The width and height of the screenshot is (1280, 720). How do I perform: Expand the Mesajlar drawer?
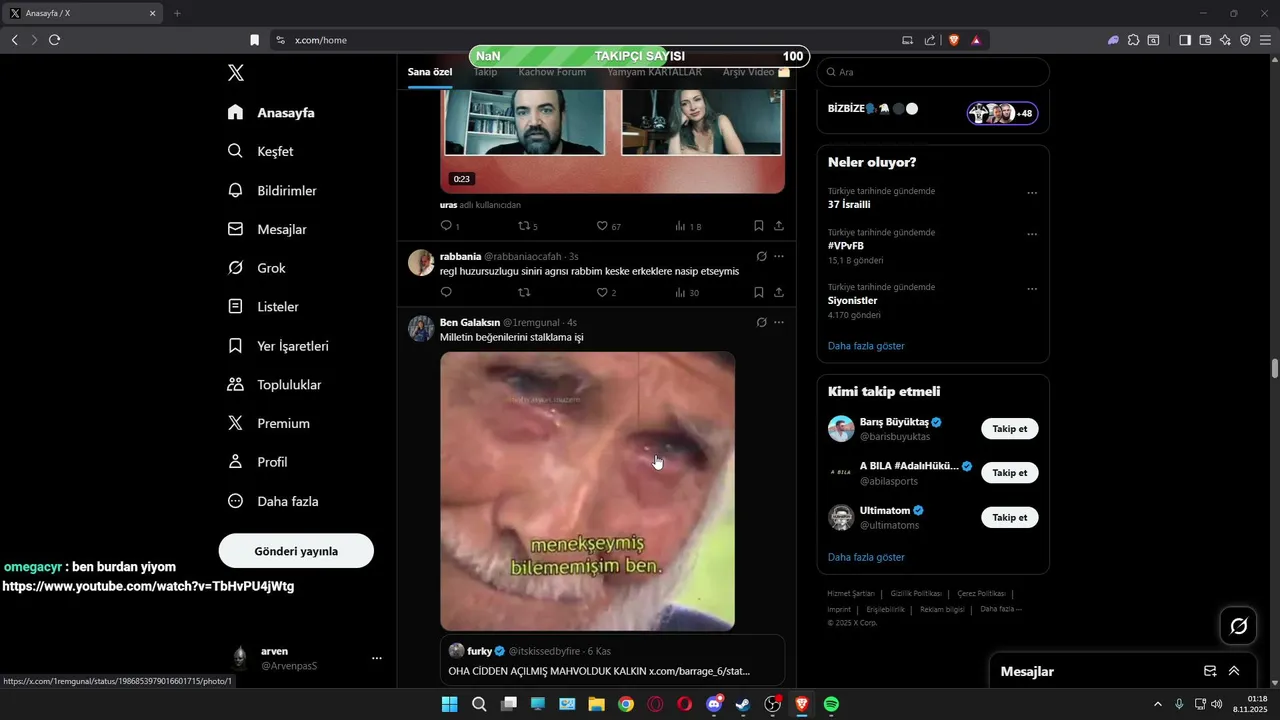(x=1234, y=671)
